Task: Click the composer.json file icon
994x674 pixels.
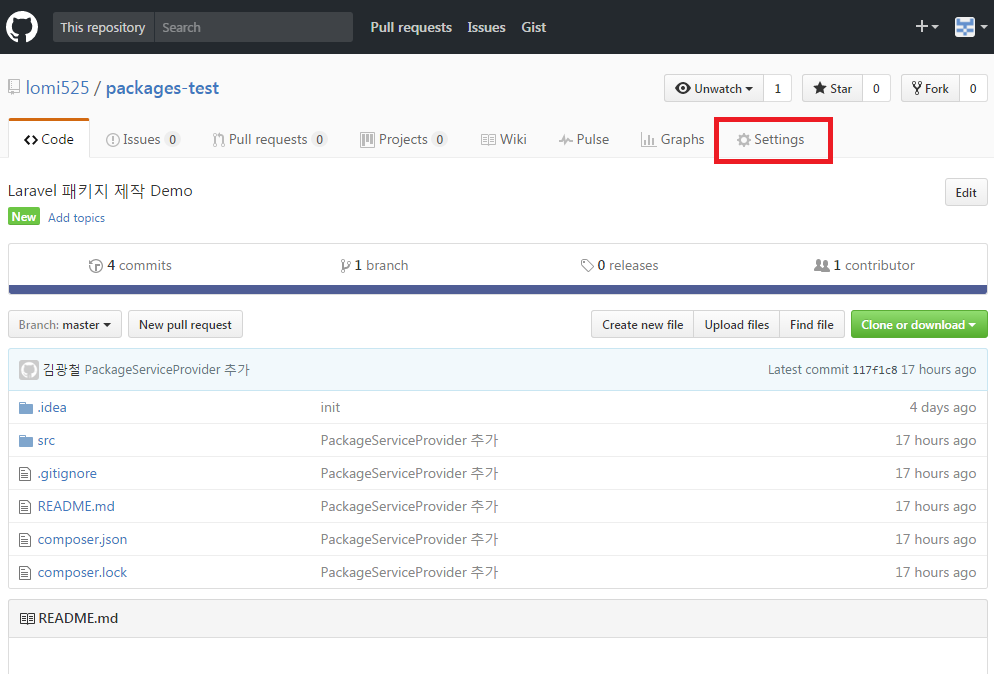Action: point(25,540)
